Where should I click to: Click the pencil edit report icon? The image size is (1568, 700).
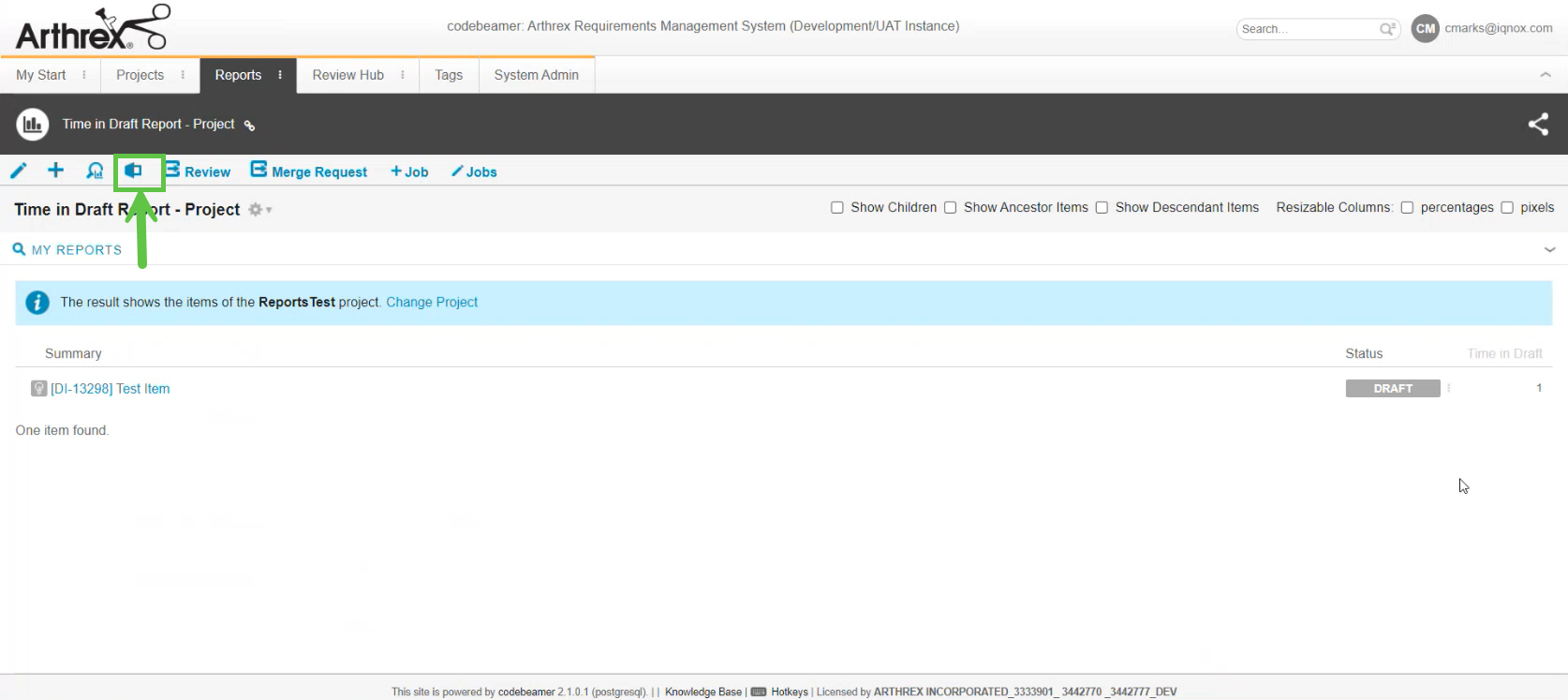coord(19,171)
